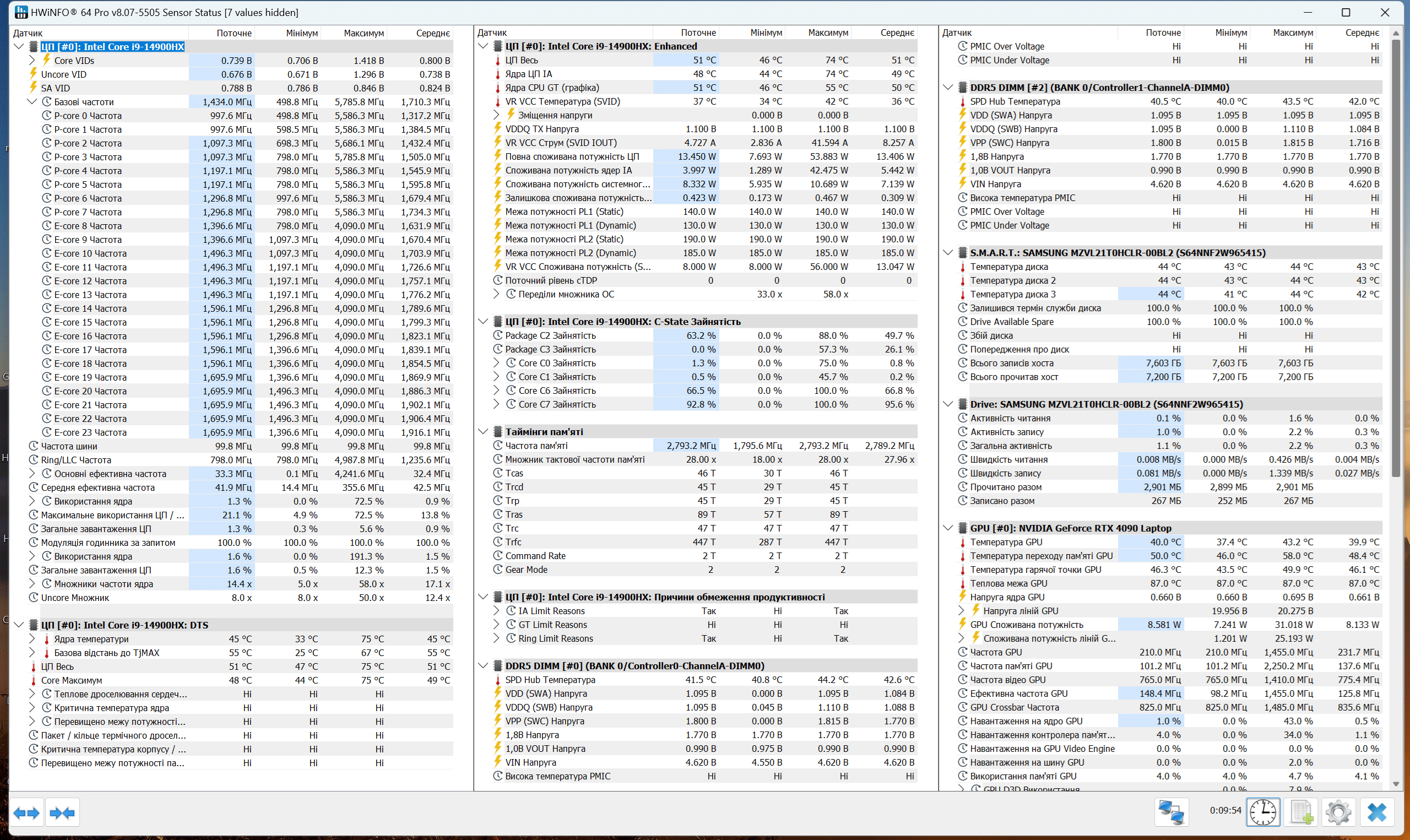Image resolution: width=1410 pixels, height=840 pixels.
Task: Expand the Напруга ліній GPU row
Action: pos(961,611)
